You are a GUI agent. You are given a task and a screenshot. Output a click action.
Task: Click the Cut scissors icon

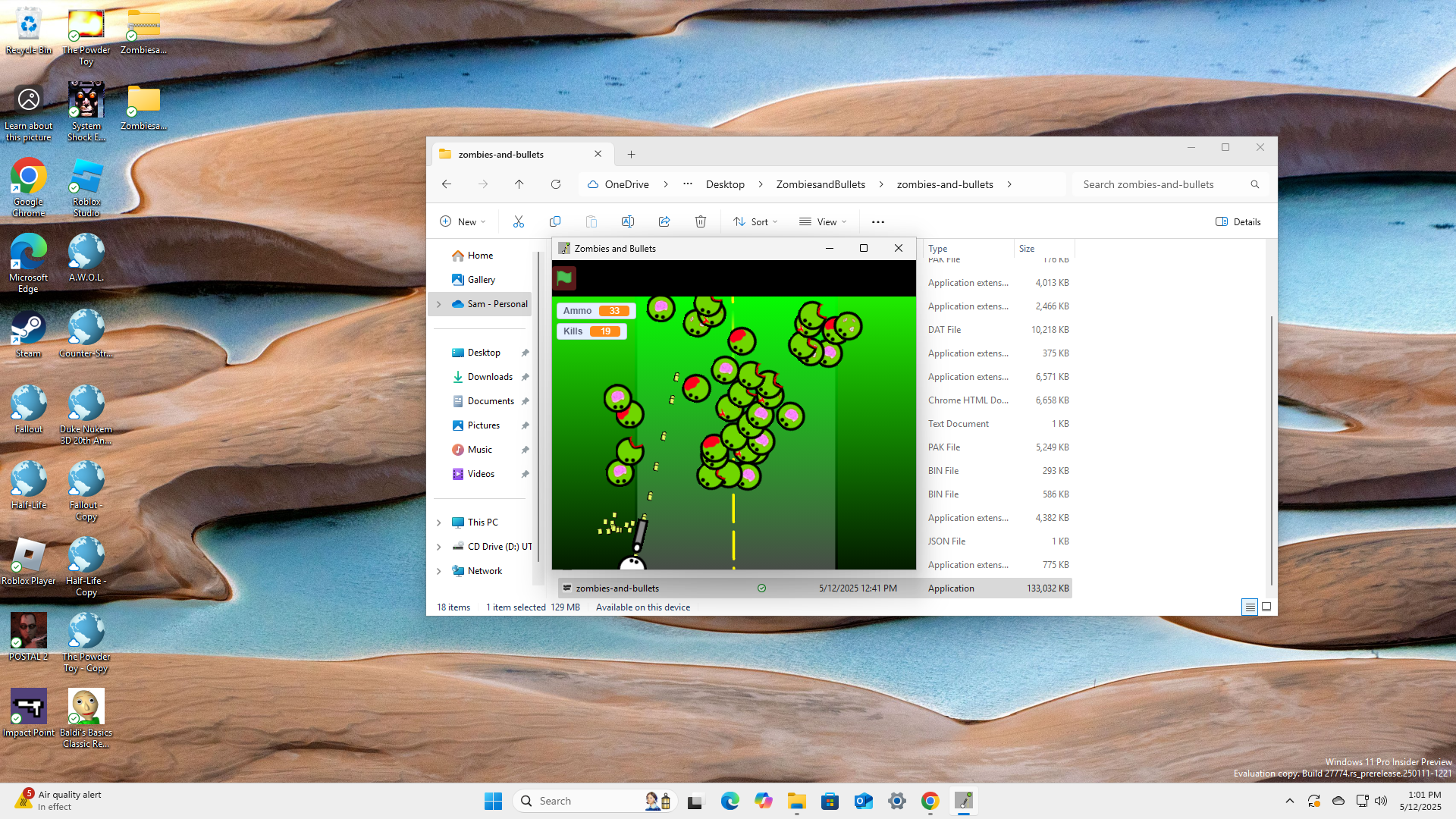(x=519, y=221)
